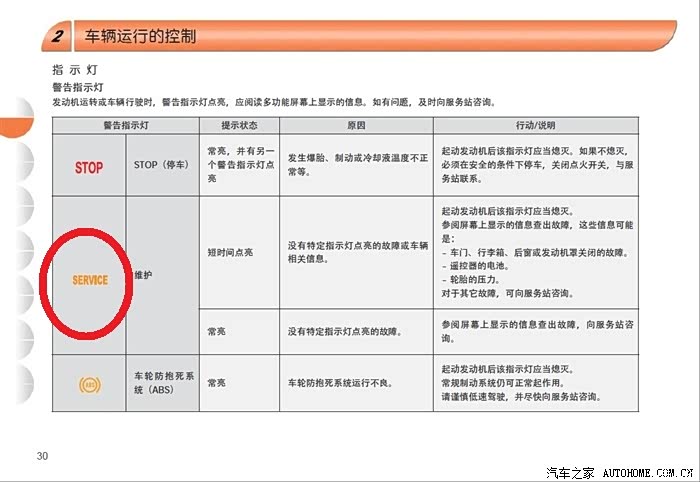Click the cause 没有特定指示灯点亮的故障或车辆相关信息

(358, 252)
